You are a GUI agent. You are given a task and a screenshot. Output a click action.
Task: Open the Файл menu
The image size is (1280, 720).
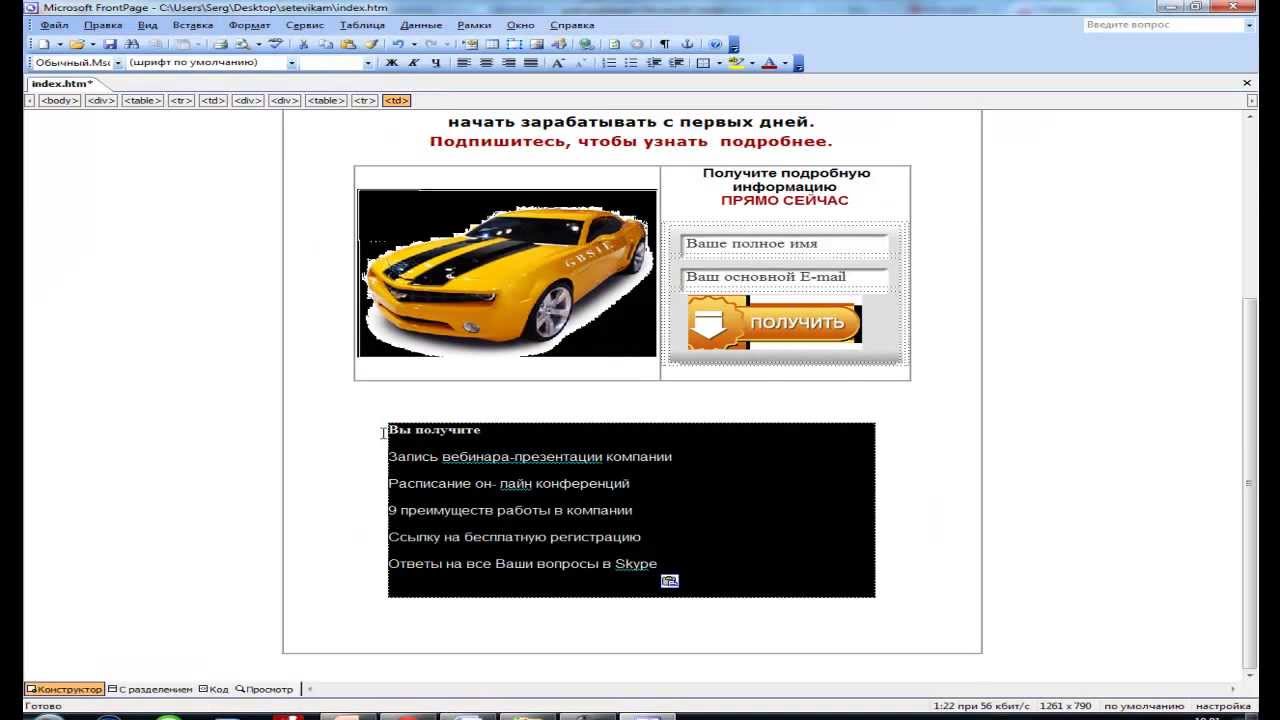tap(54, 25)
